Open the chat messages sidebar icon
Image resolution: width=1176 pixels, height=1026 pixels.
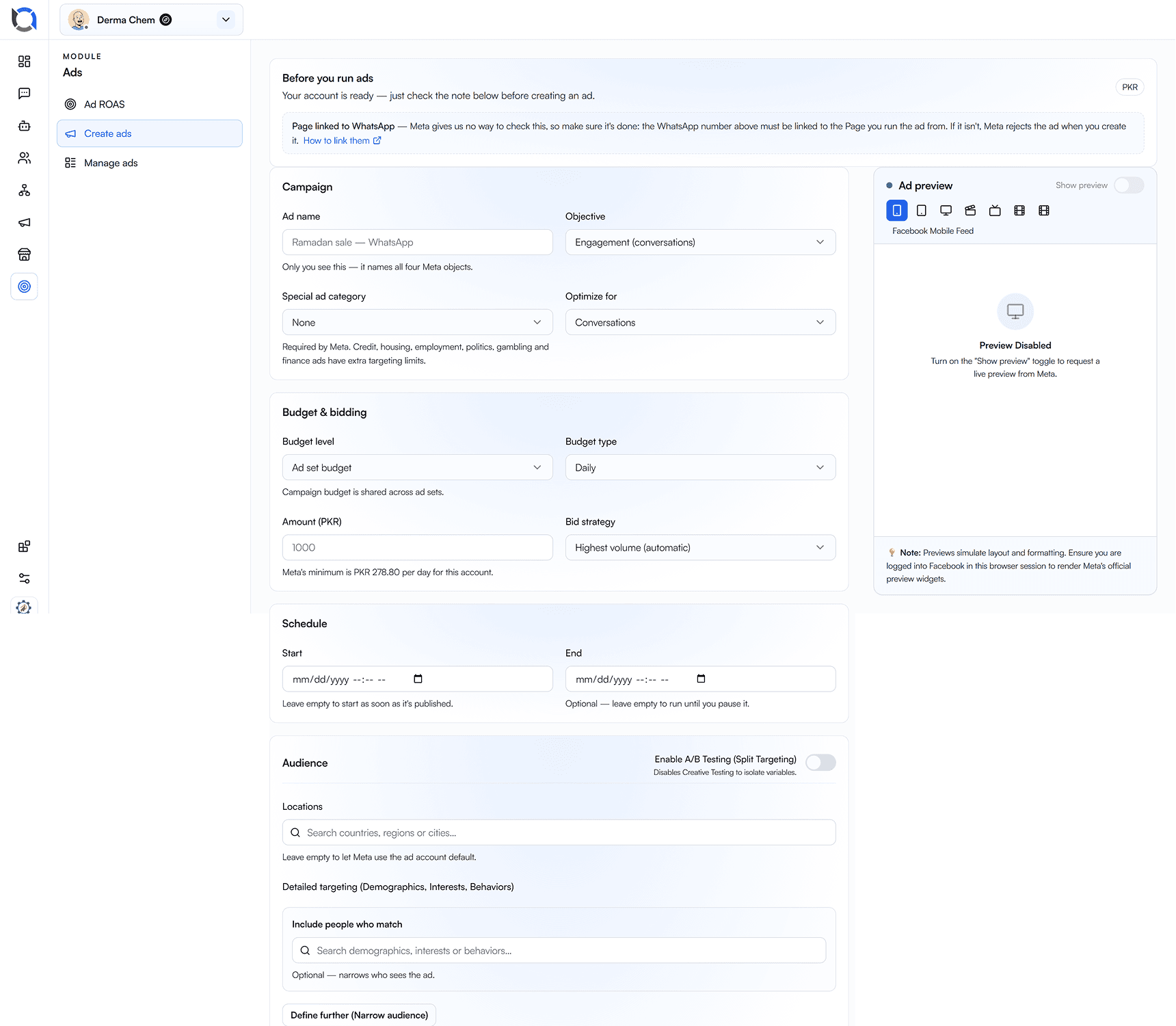coord(24,94)
